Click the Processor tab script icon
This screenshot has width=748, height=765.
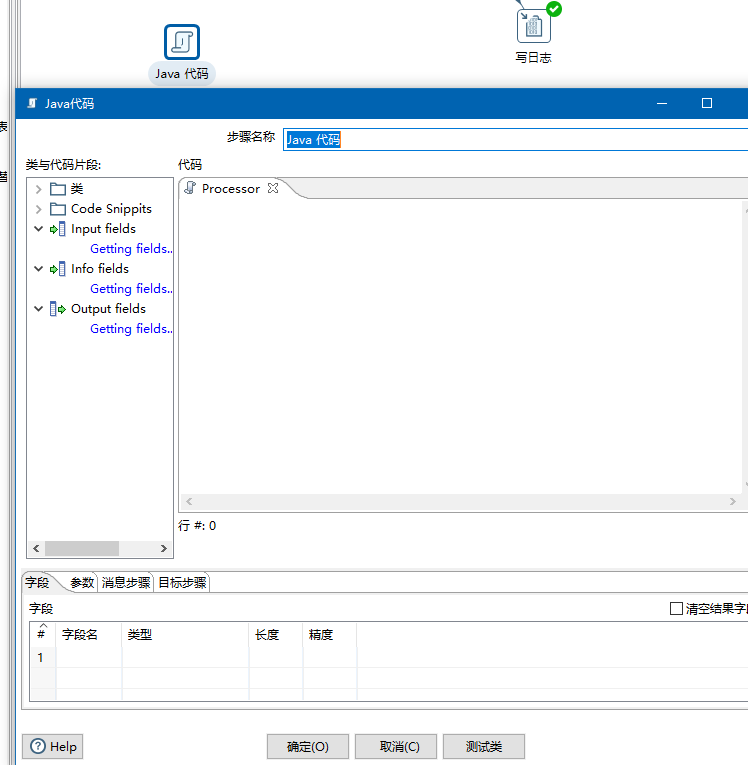(x=190, y=188)
